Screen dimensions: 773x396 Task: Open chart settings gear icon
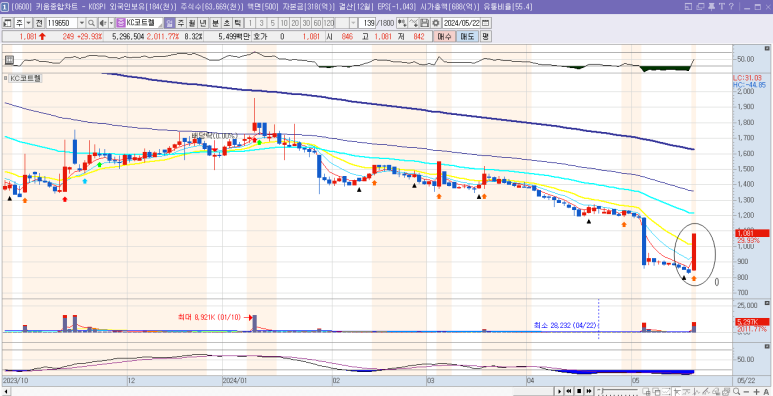(435, 23)
